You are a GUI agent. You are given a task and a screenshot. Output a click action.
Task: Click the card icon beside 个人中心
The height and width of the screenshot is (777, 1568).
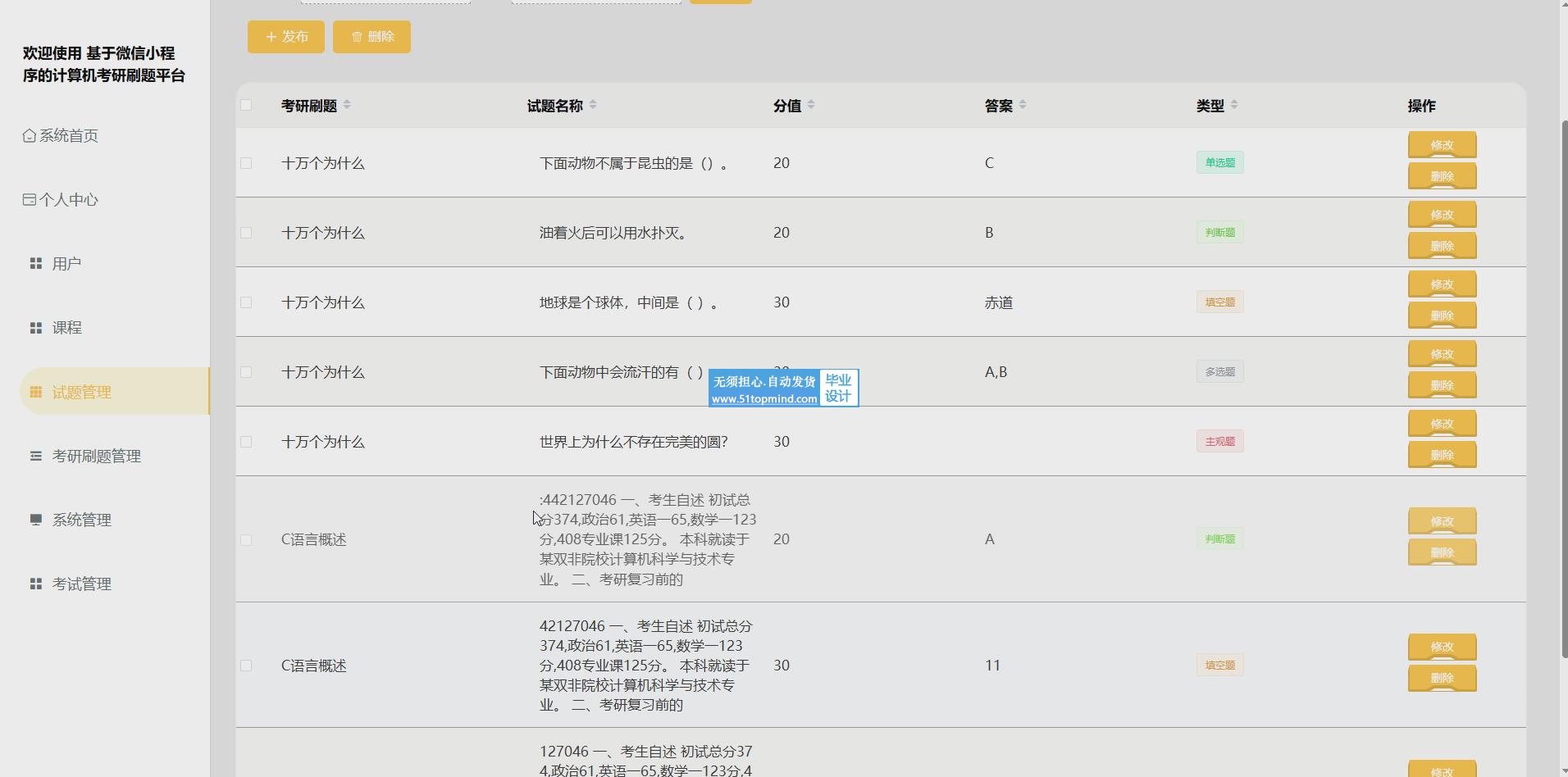[30, 200]
